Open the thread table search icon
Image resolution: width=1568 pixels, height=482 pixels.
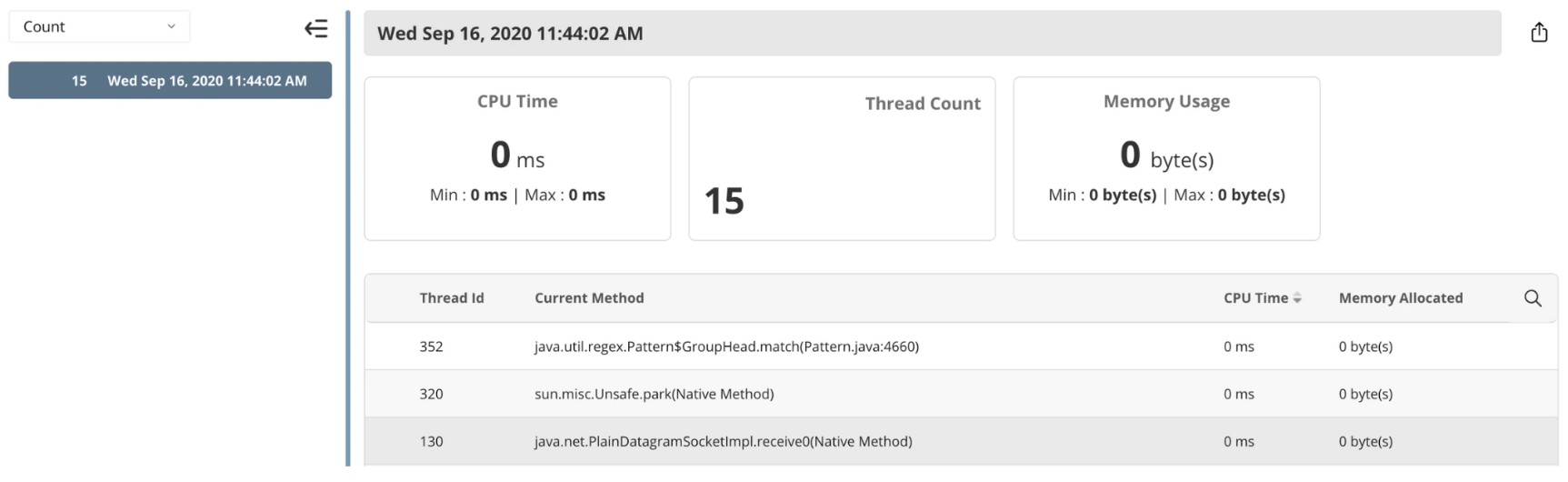pos(1532,298)
